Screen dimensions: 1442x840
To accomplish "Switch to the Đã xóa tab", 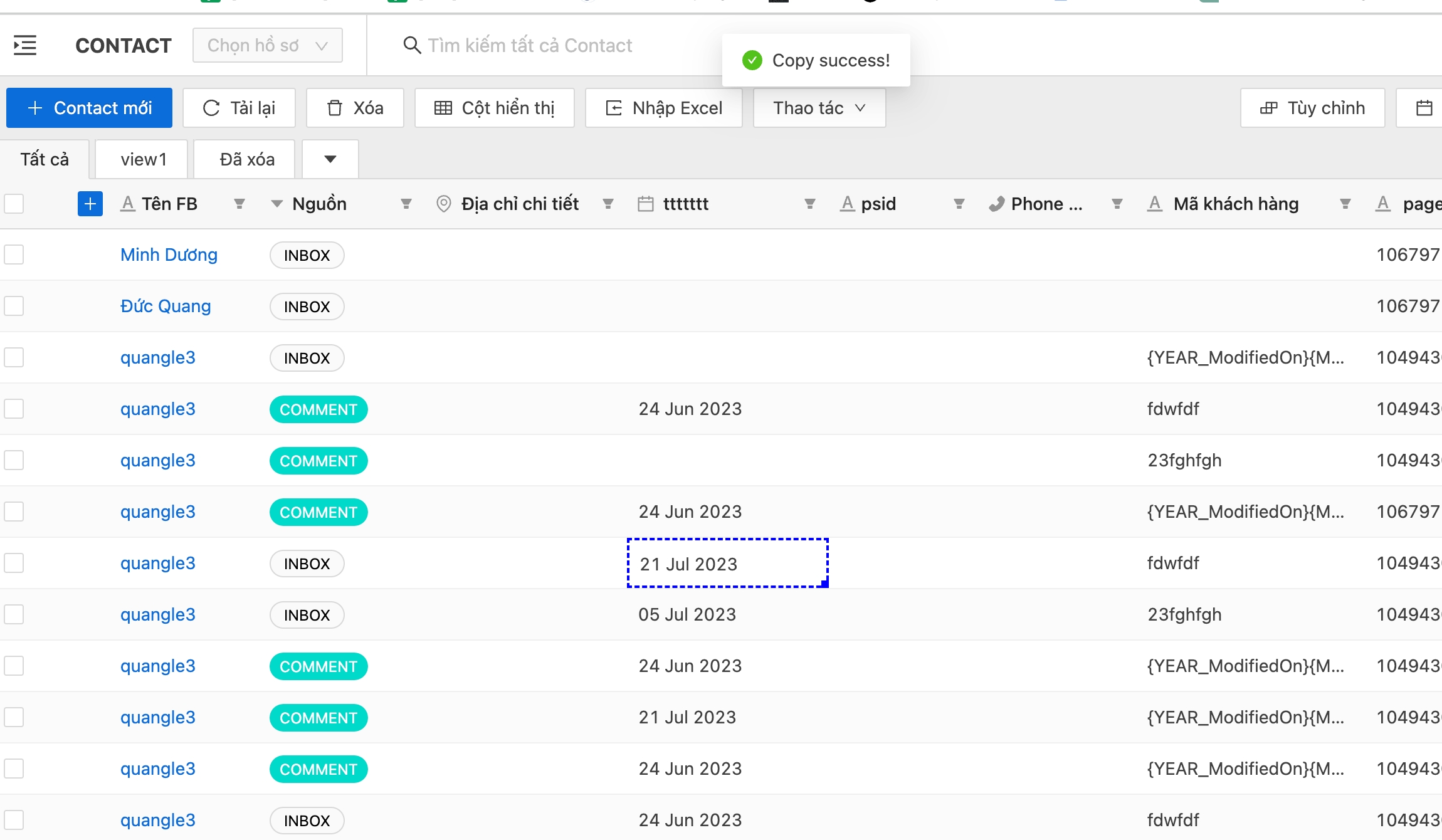I will click(247, 159).
